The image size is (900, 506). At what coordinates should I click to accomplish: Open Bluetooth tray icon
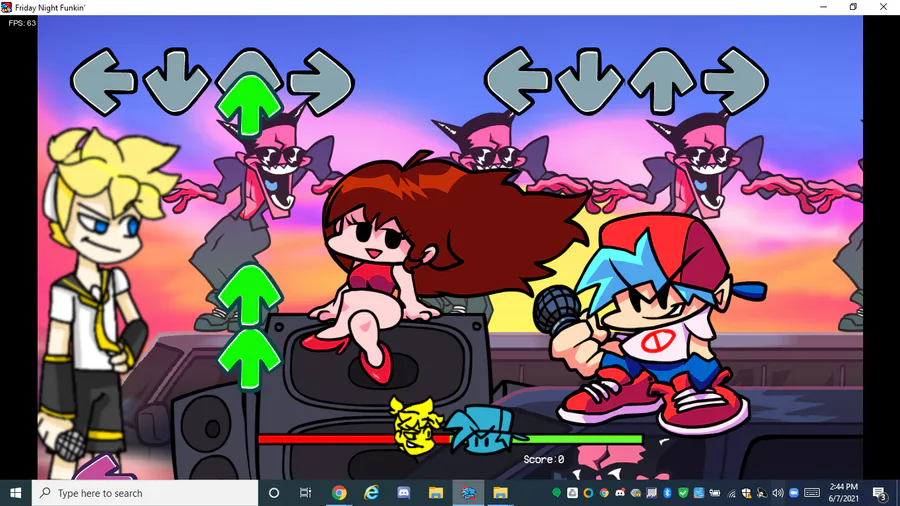[667, 493]
